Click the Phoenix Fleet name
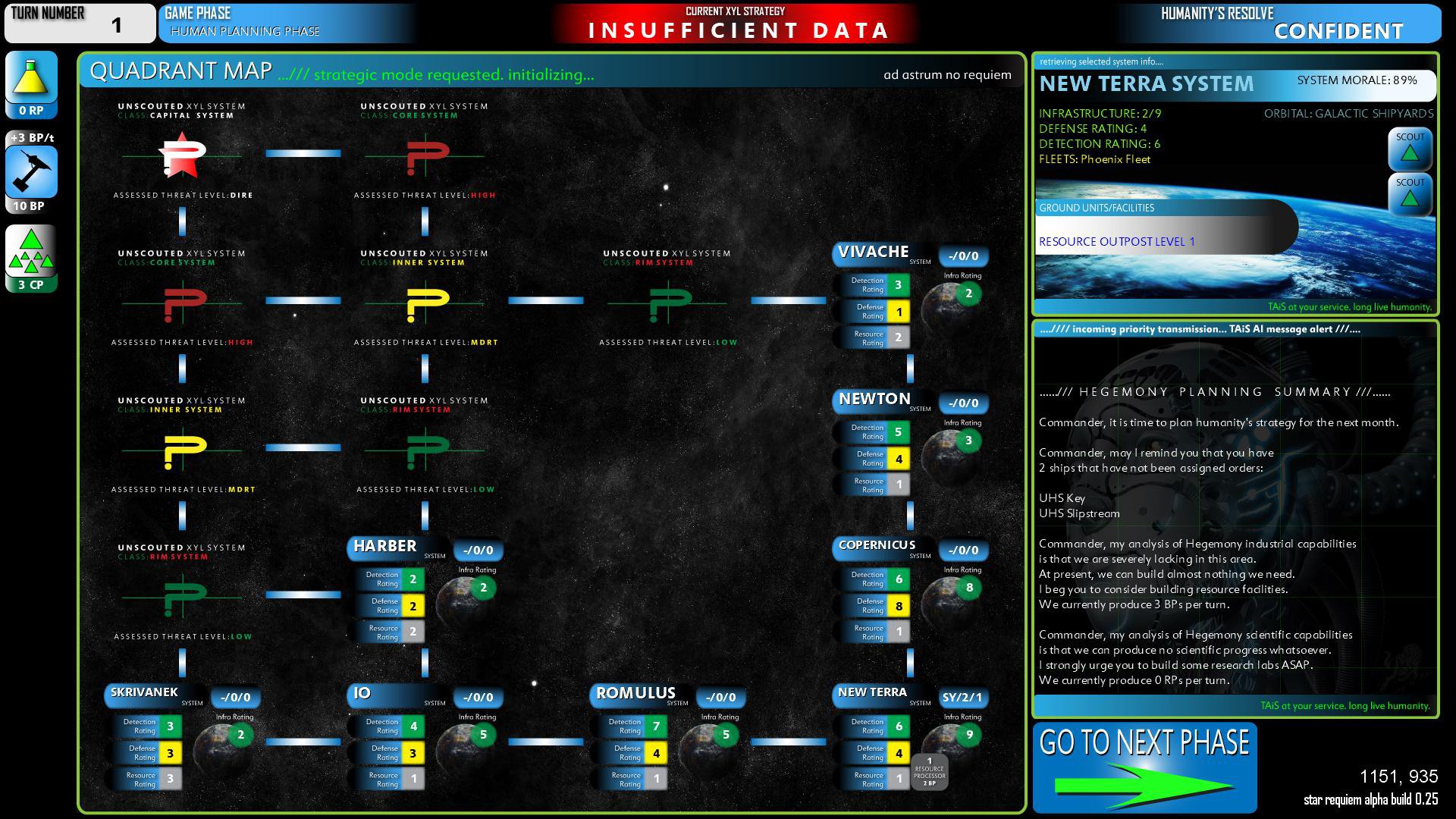The image size is (1456, 819). tap(1115, 159)
